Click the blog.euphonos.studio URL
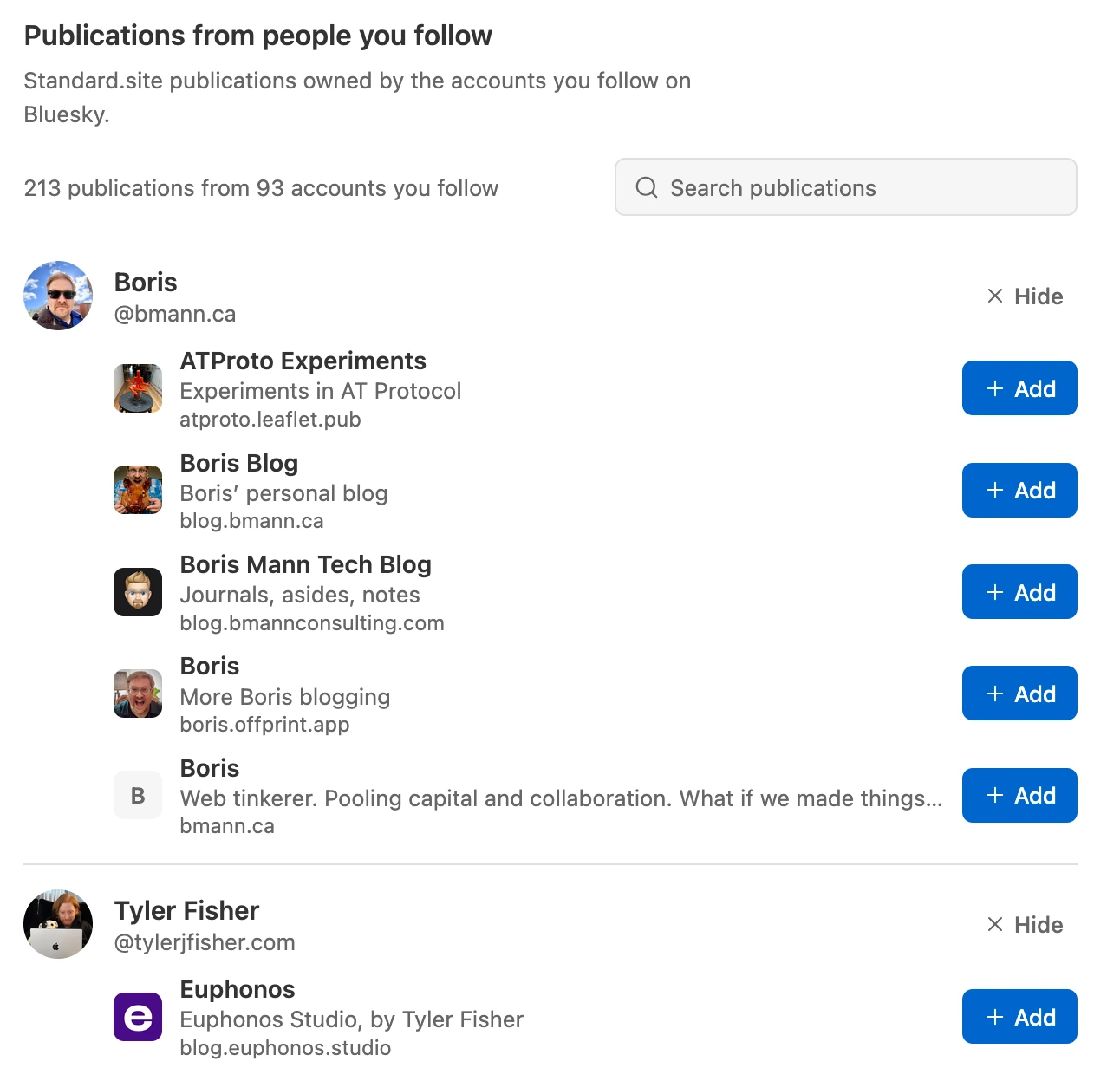Screen dimensions: 1120x1068 pyautogui.click(x=286, y=1048)
